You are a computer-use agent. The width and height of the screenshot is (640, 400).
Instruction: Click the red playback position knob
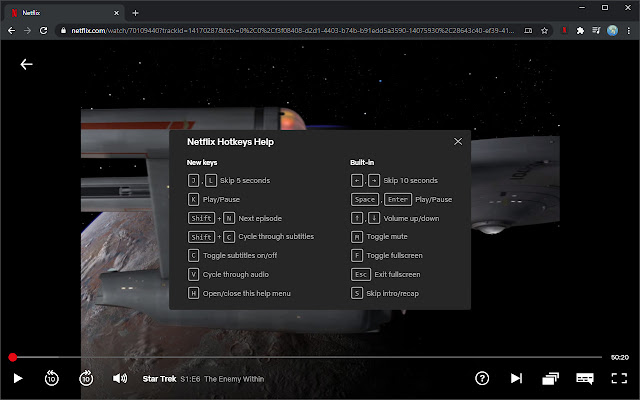[x=13, y=358]
